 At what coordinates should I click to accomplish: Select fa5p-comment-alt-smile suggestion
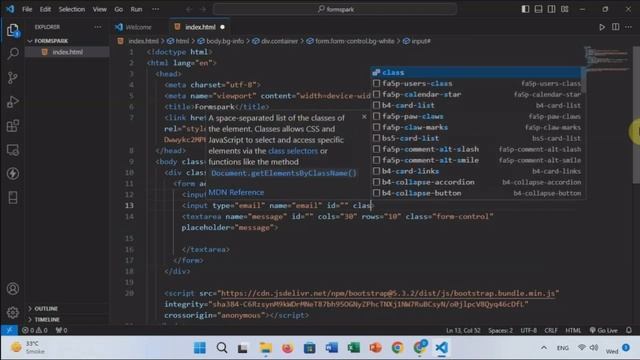coord(477,160)
